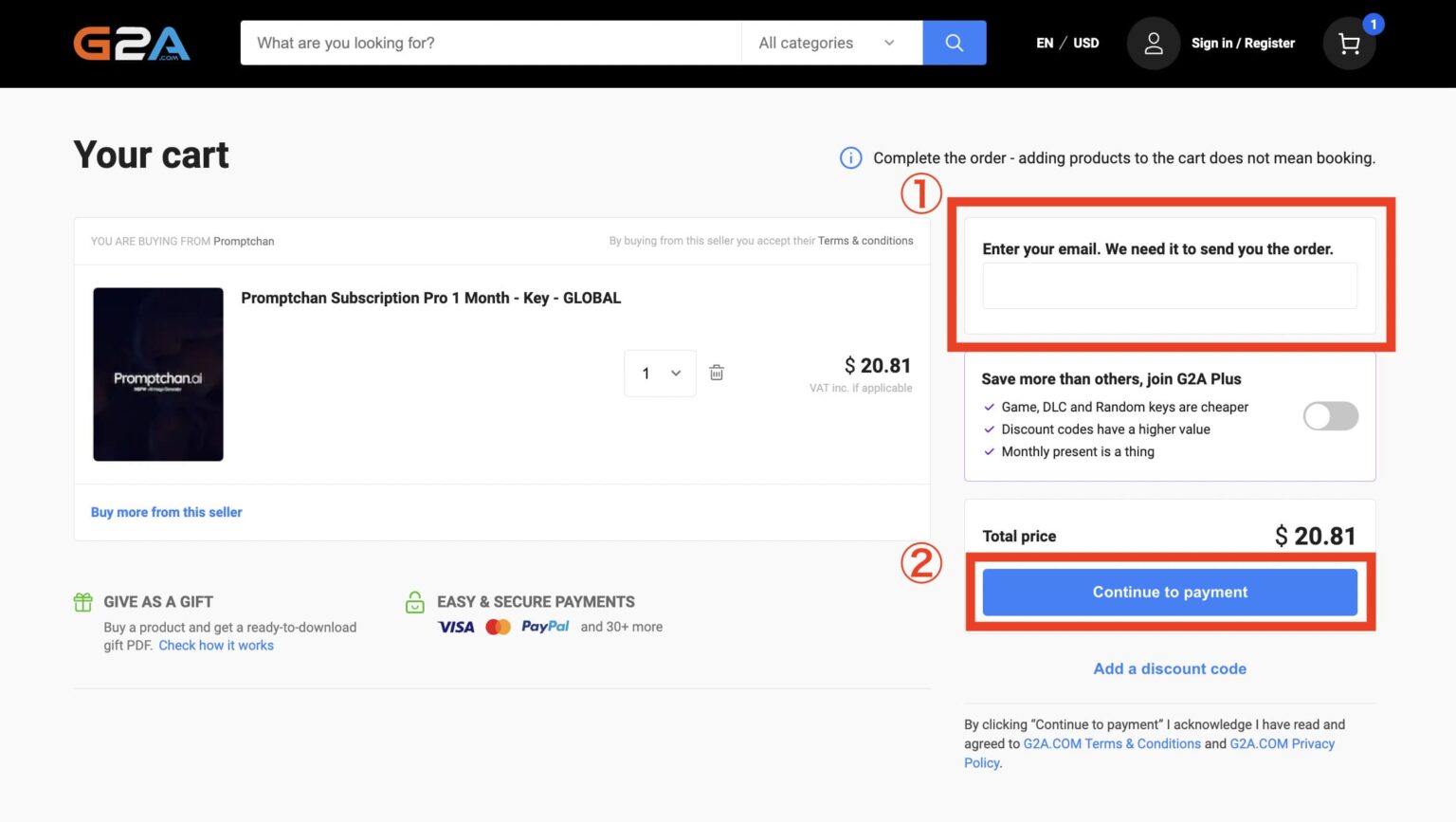Open the EN / USD language currency selector
This screenshot has height=822, width=1456.
(x=1067, y=43)
